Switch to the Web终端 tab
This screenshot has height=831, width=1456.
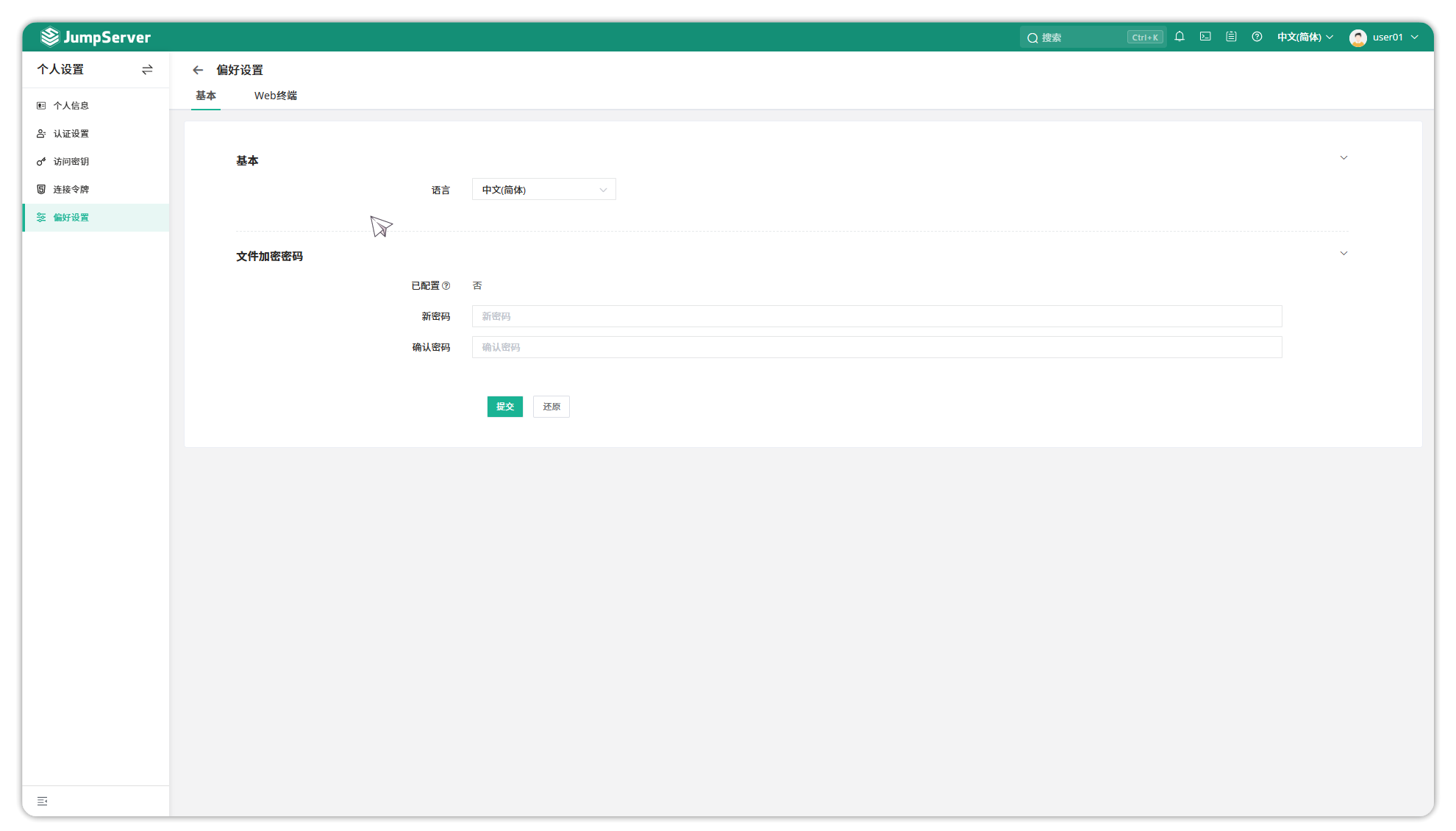click(276, 96)
